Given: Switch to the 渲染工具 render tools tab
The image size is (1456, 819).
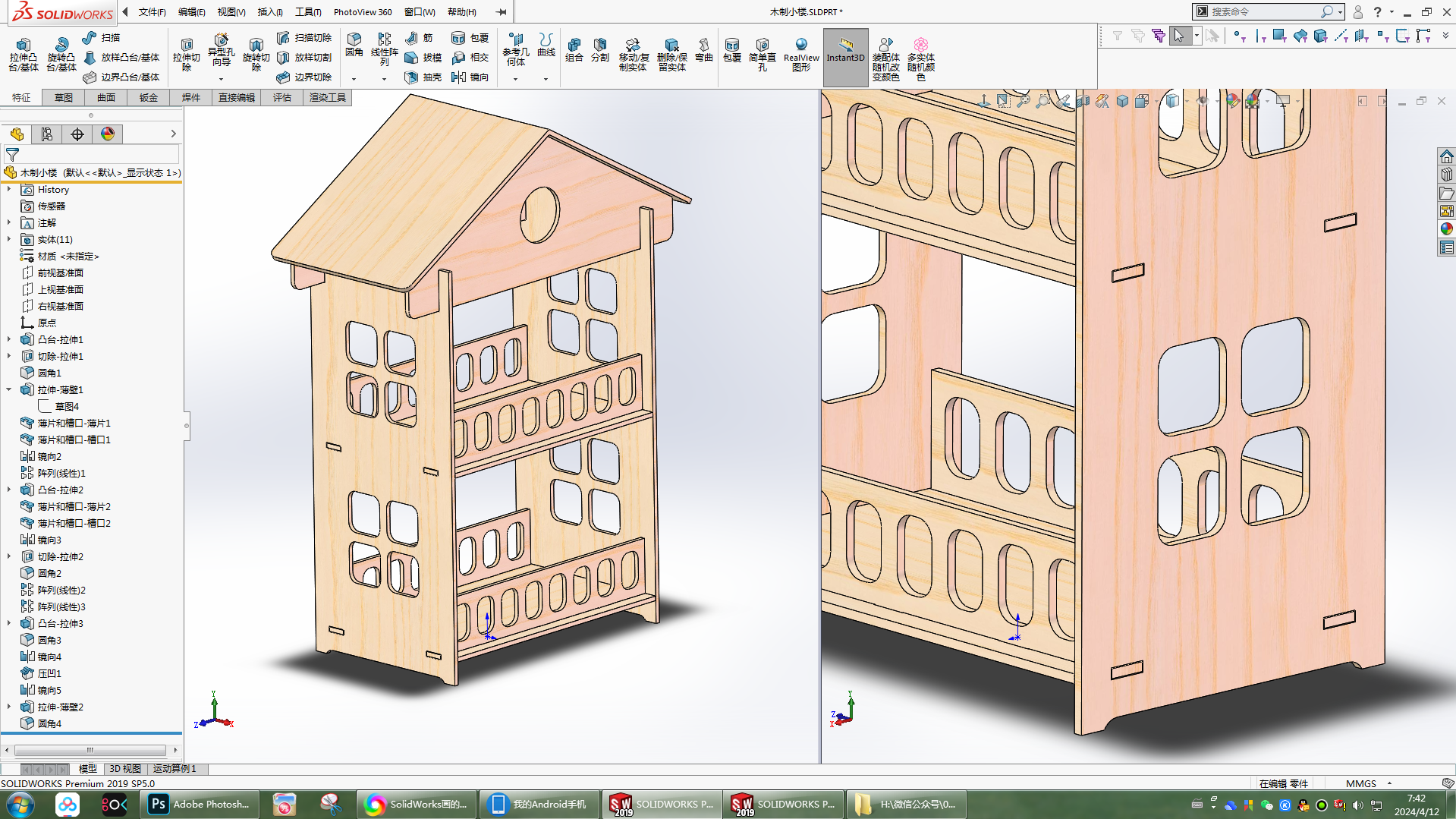Looking at the screenshot, I should 328,97.
